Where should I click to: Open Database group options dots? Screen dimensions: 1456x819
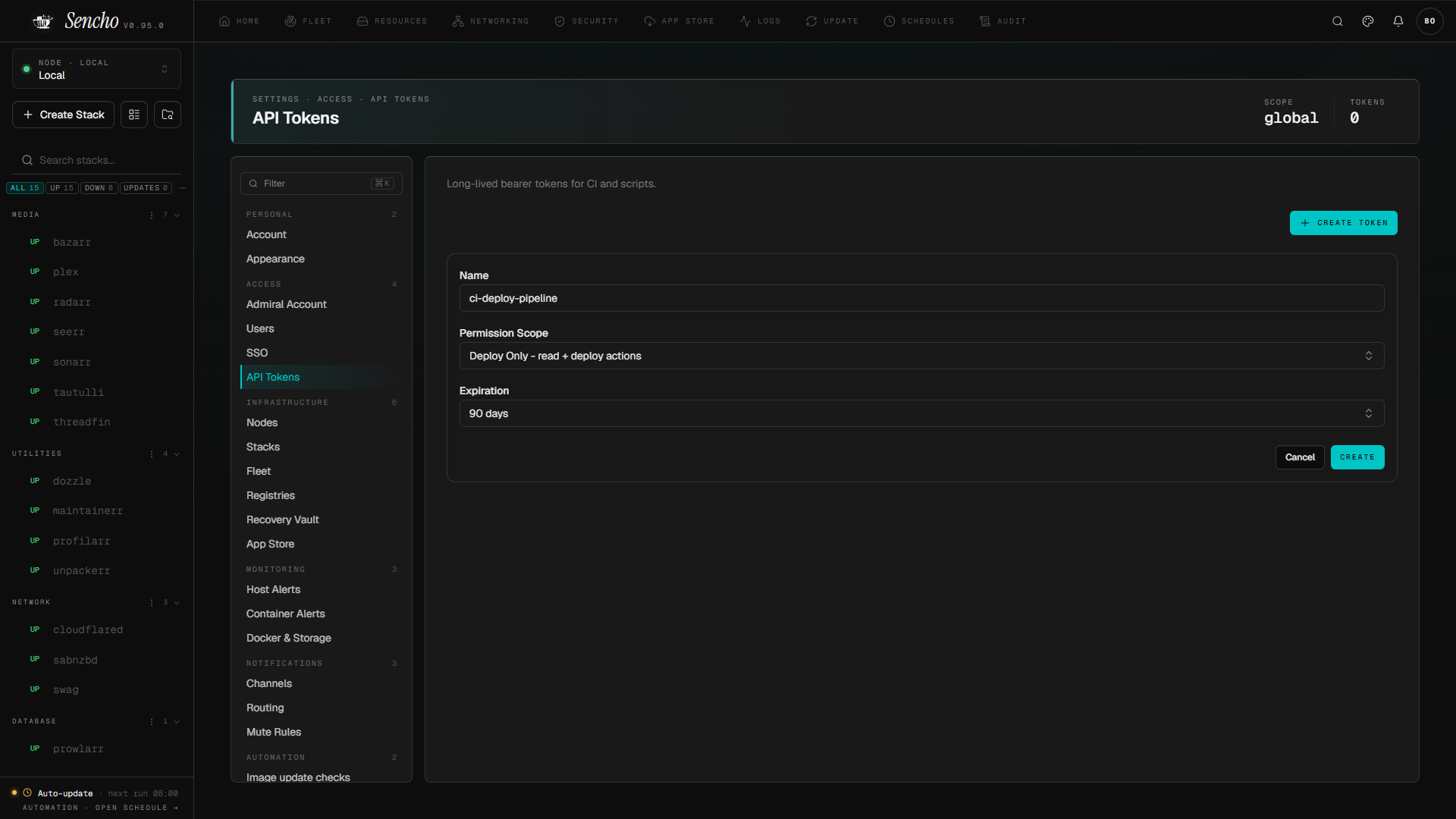coord(152,722)
